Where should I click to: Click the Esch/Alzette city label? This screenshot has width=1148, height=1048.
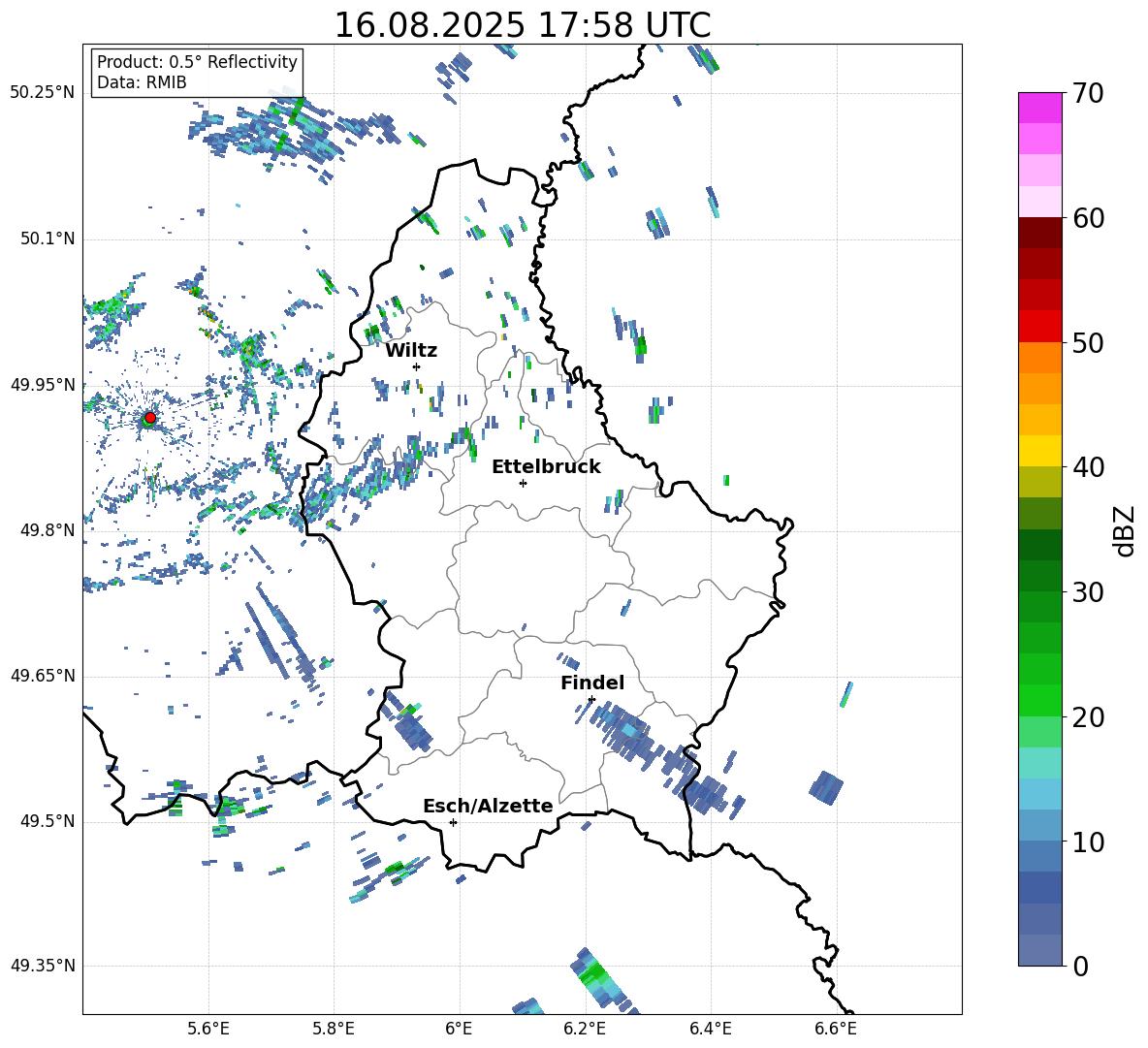[x=489, y=806]
